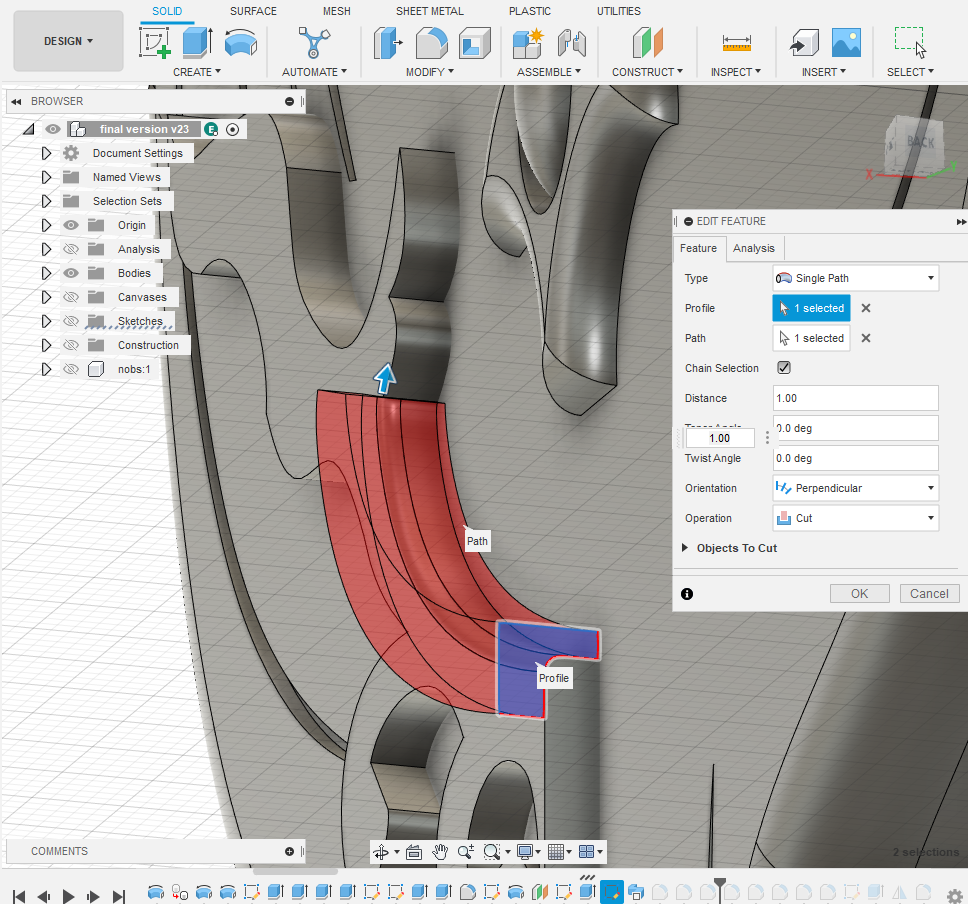Click the Offset Plane construct icon
Image resolution: width=968 pixels, height=904 pixels.
pyautogui.click(x=647, y=43)
